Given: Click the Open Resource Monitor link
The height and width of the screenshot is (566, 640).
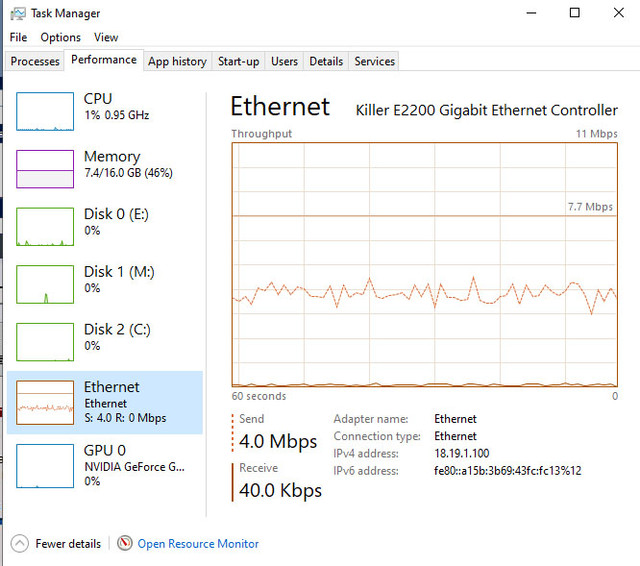Looking at the screenshot, I should pyautogui.click(x=198, y=544).
